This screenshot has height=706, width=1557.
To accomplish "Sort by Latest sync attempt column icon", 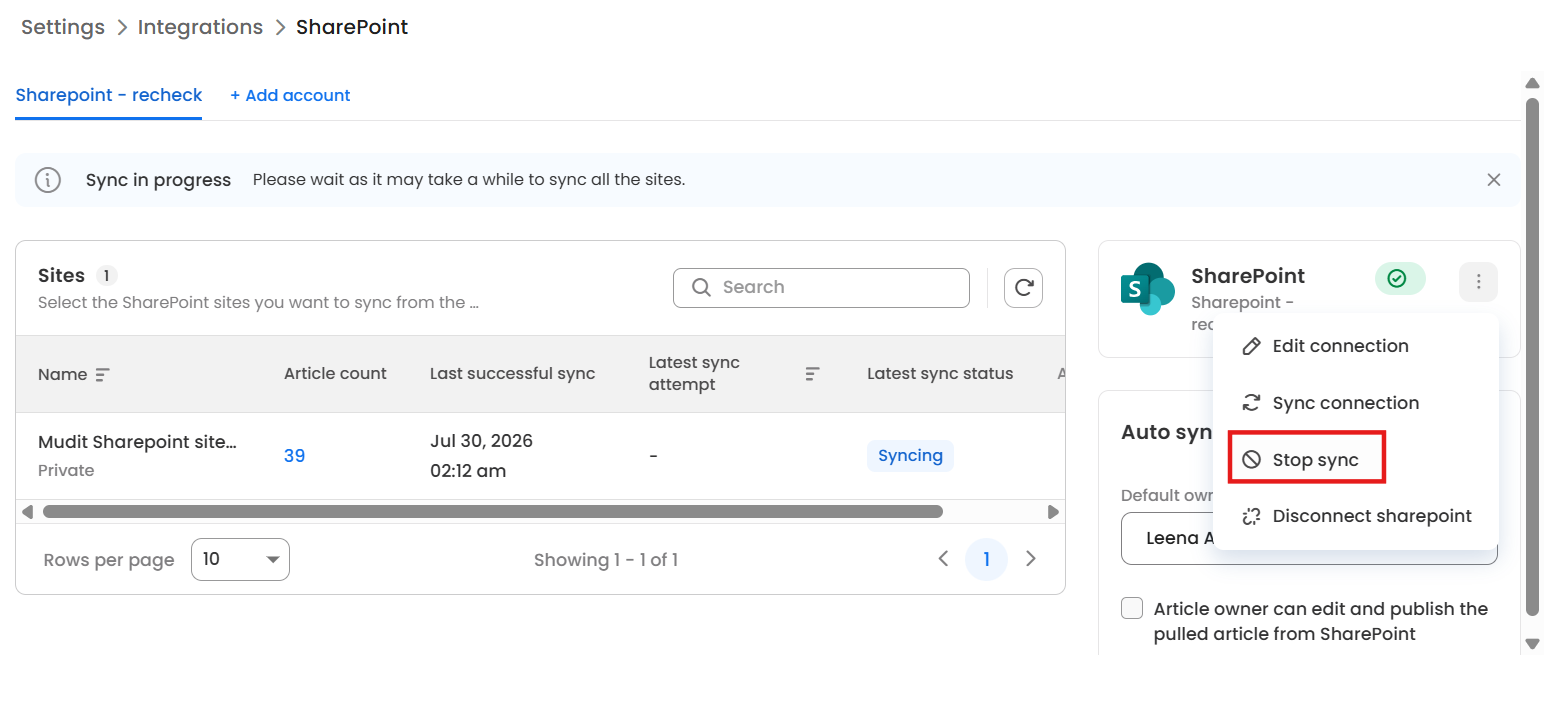I will click(x=813, y=374).
